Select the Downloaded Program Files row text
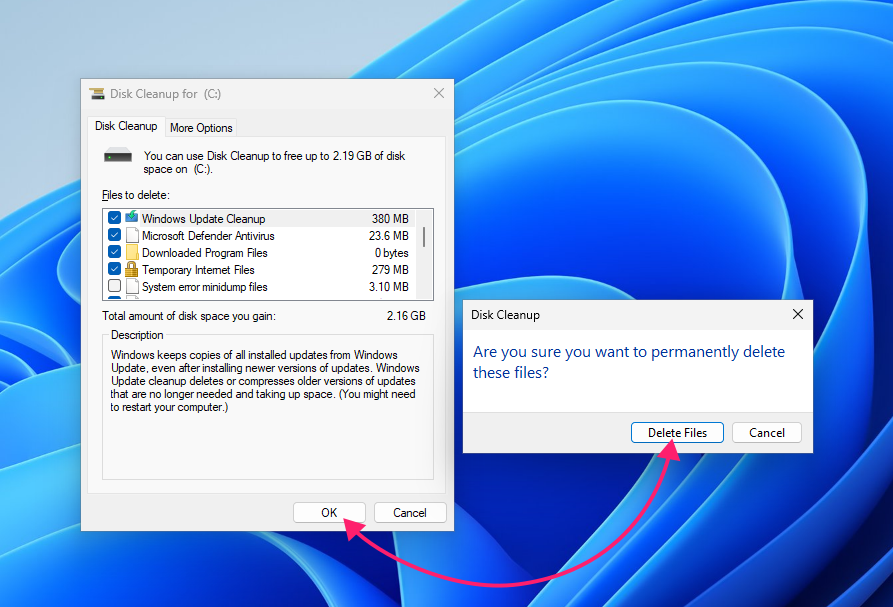Screen dimensions: 893x607 [204, 253]
